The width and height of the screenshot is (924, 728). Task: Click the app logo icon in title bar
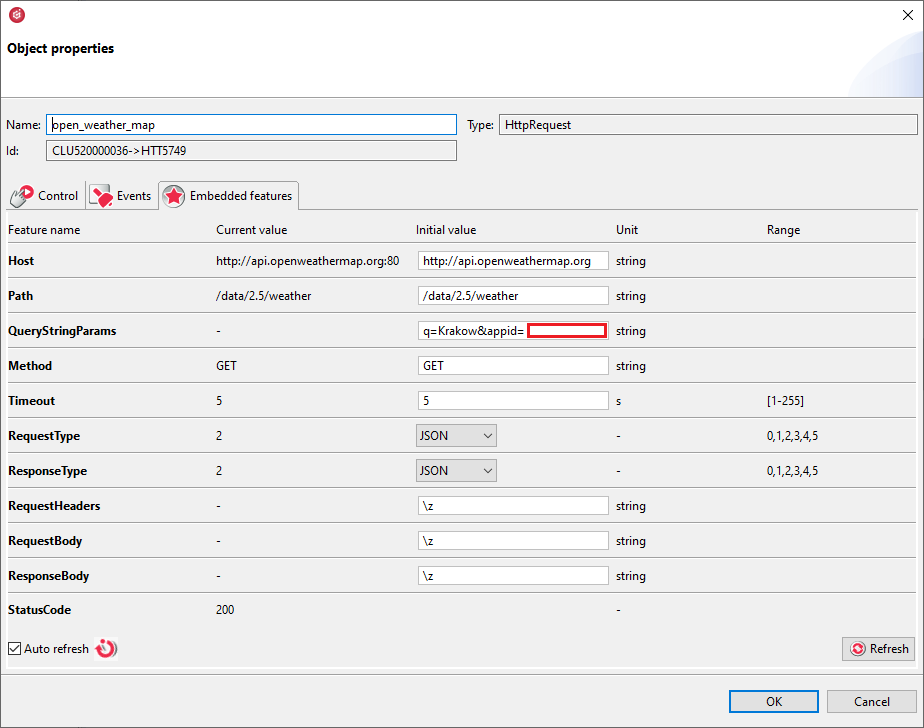[16, 15]
